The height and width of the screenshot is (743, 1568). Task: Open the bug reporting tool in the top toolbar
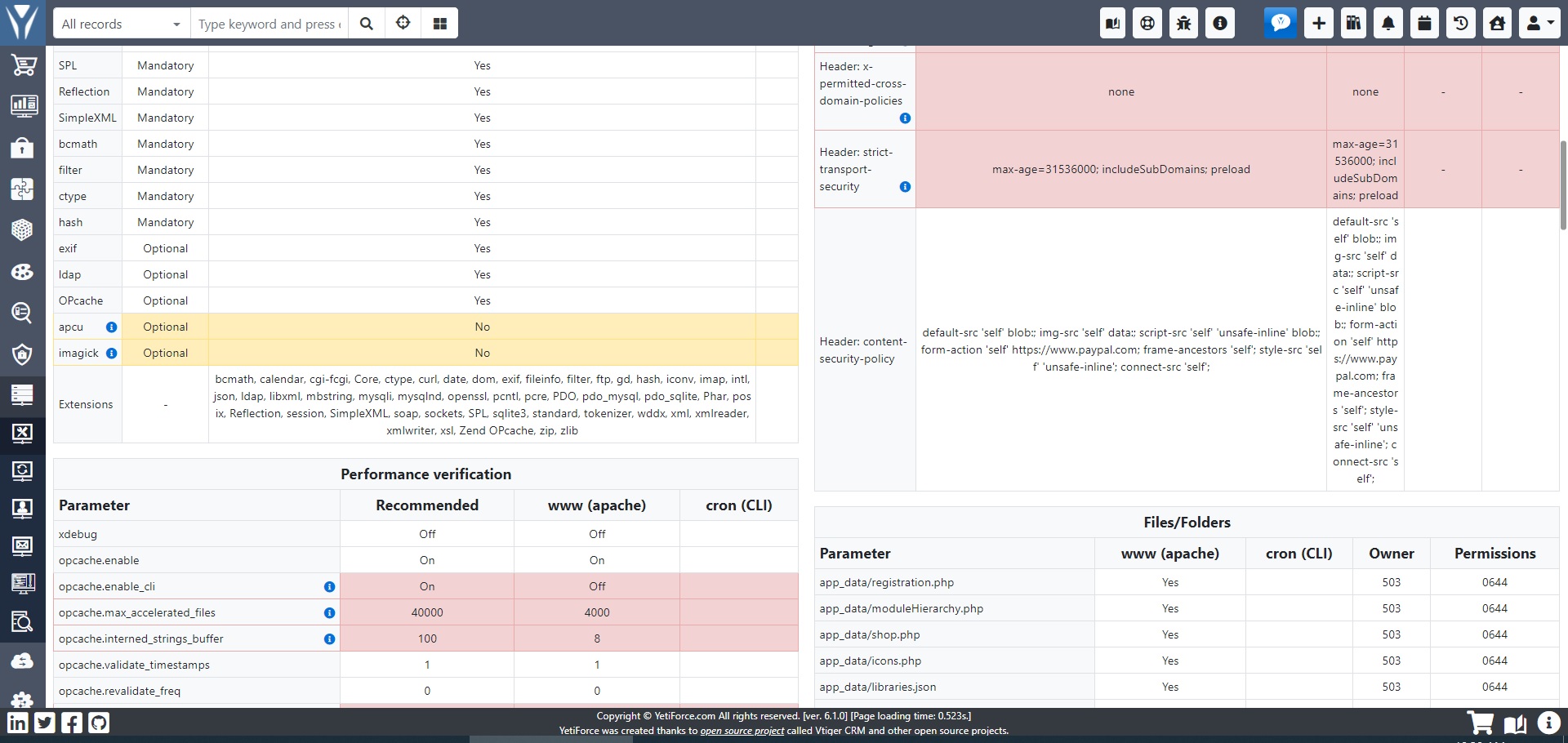[x=1183, y=23]
